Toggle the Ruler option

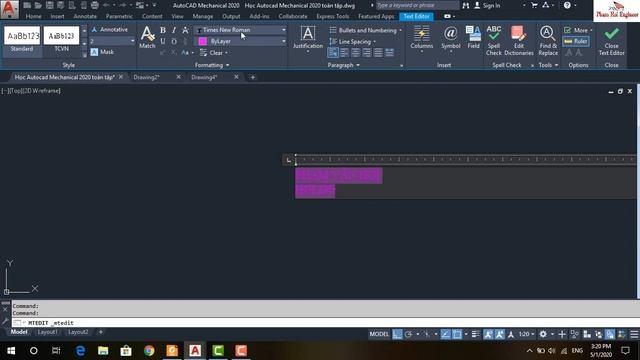(x=576, y=41)
